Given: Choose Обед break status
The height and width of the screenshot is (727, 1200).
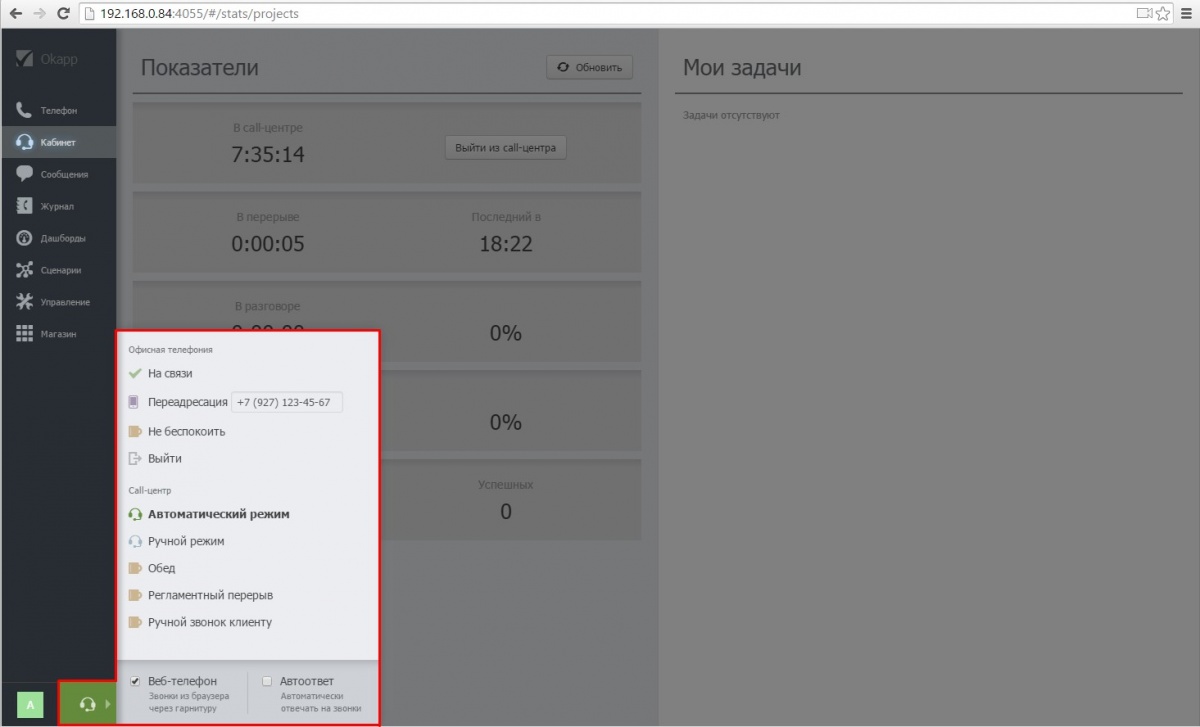Looking at the screenshot, I should pyautogui.click(x=161, y=568).
